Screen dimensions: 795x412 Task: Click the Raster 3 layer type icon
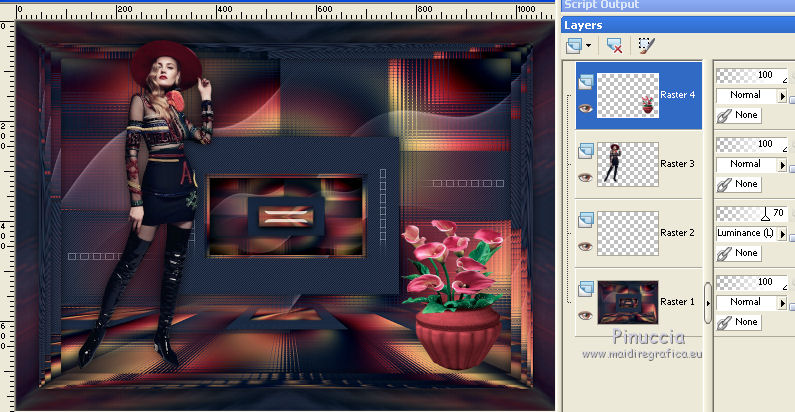tap(586, 151)
